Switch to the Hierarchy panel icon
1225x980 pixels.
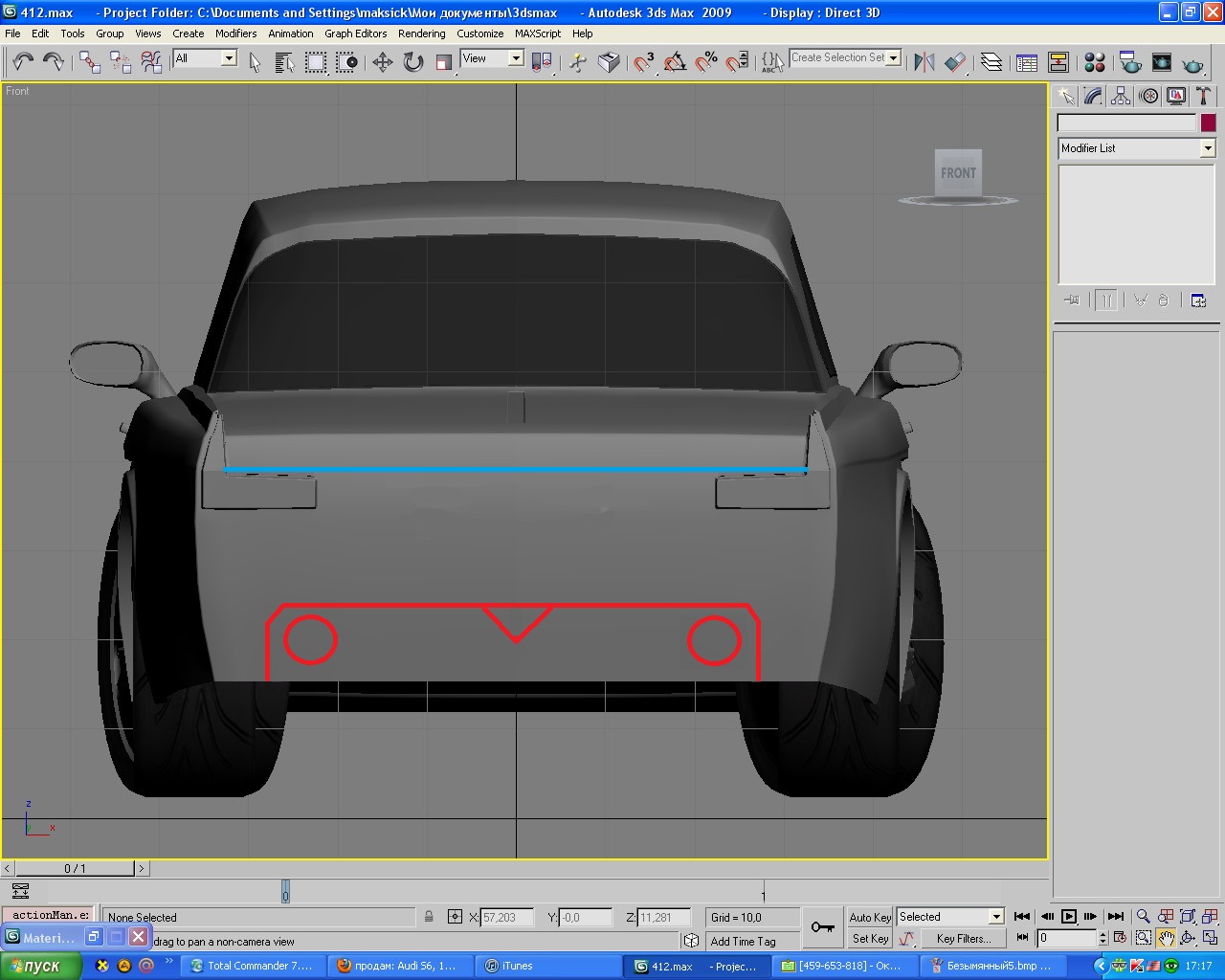pyautogui.click(x=1121, y=96)
